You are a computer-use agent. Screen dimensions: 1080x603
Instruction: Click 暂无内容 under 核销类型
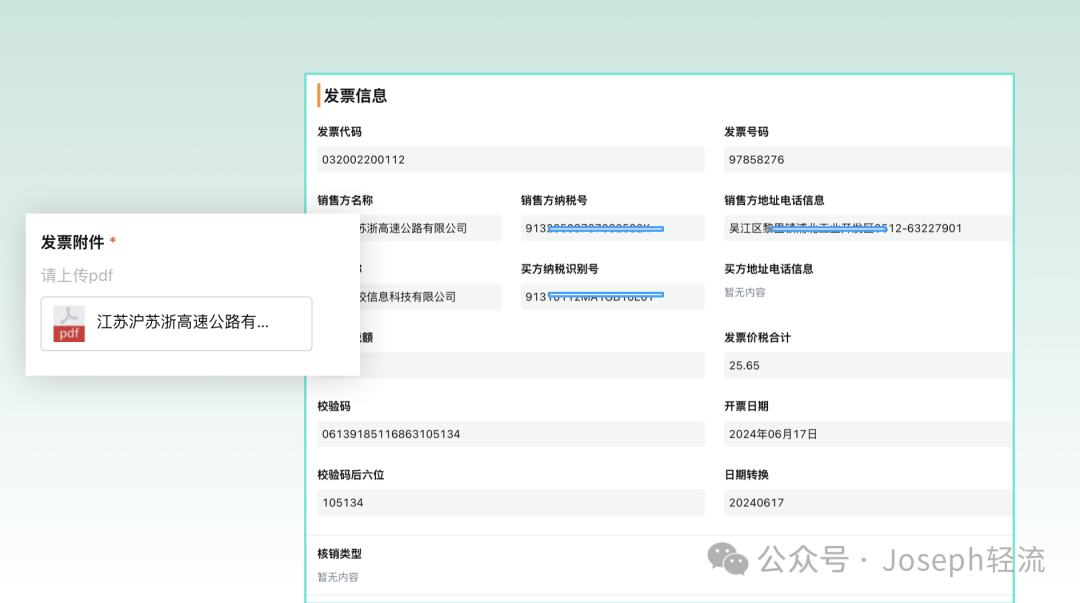point(338,577)
